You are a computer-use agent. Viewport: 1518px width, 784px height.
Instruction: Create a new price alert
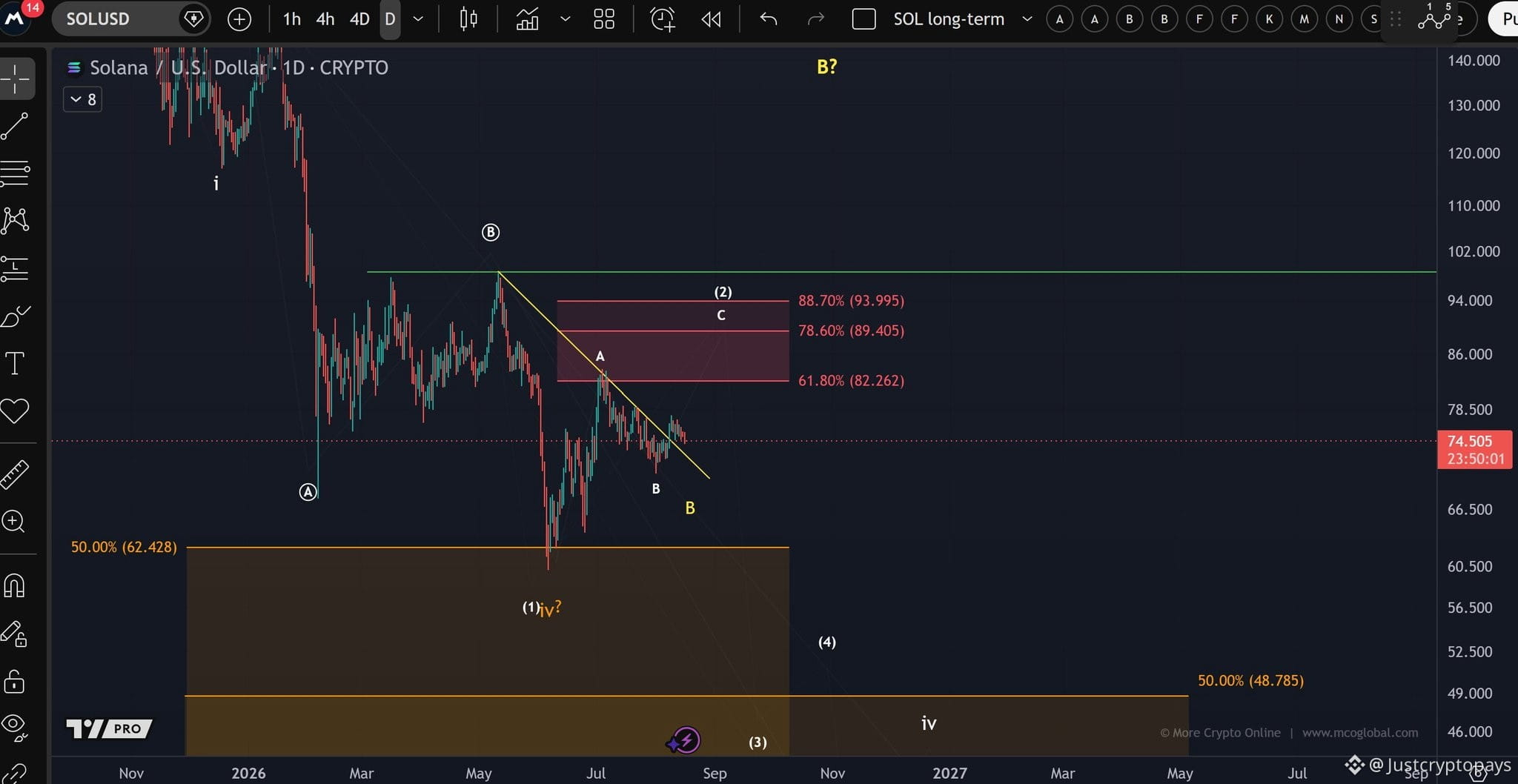pyautogui.click(x=662, y=19)
